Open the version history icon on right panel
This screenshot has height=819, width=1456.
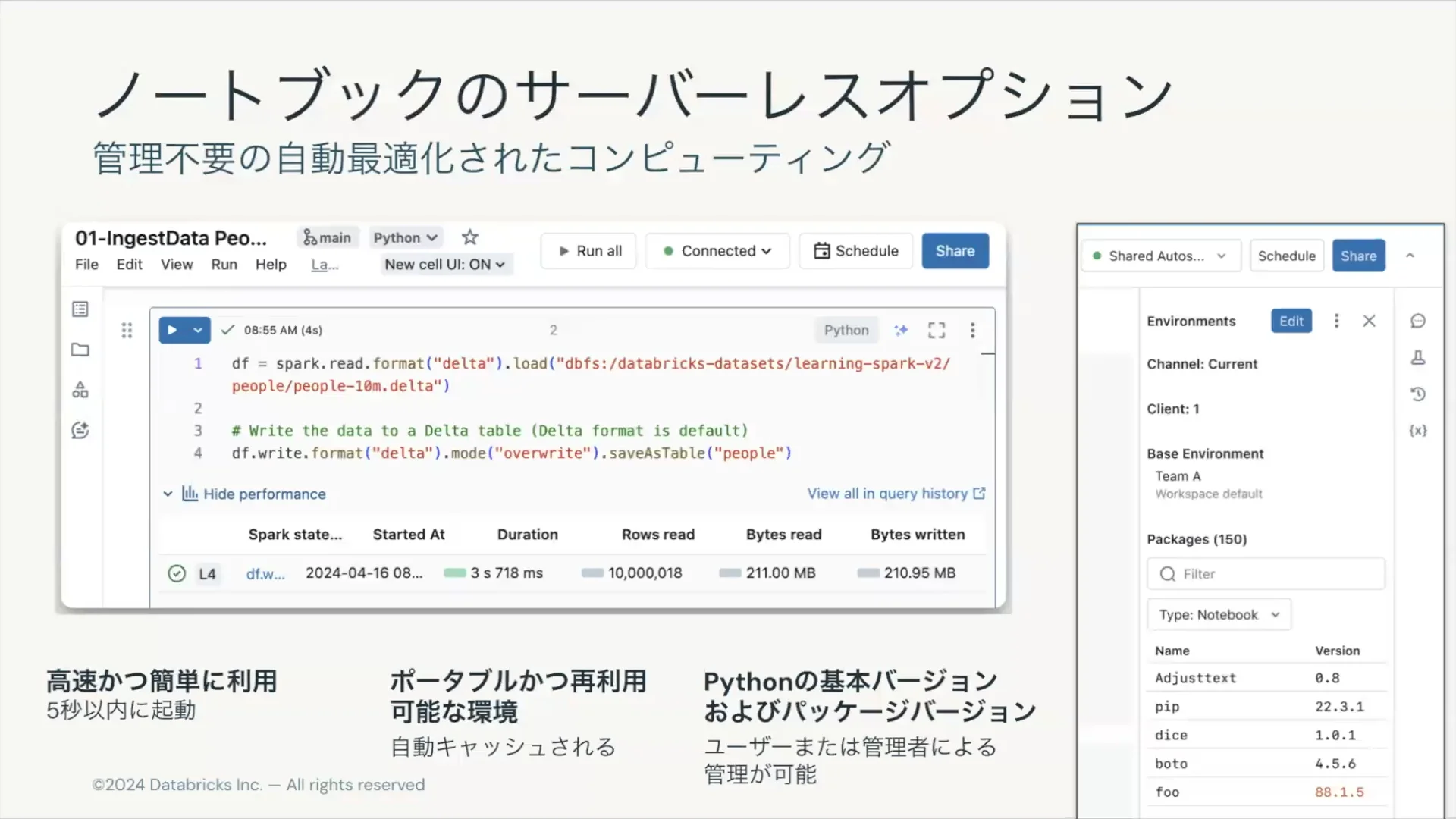coord(1417,394)
